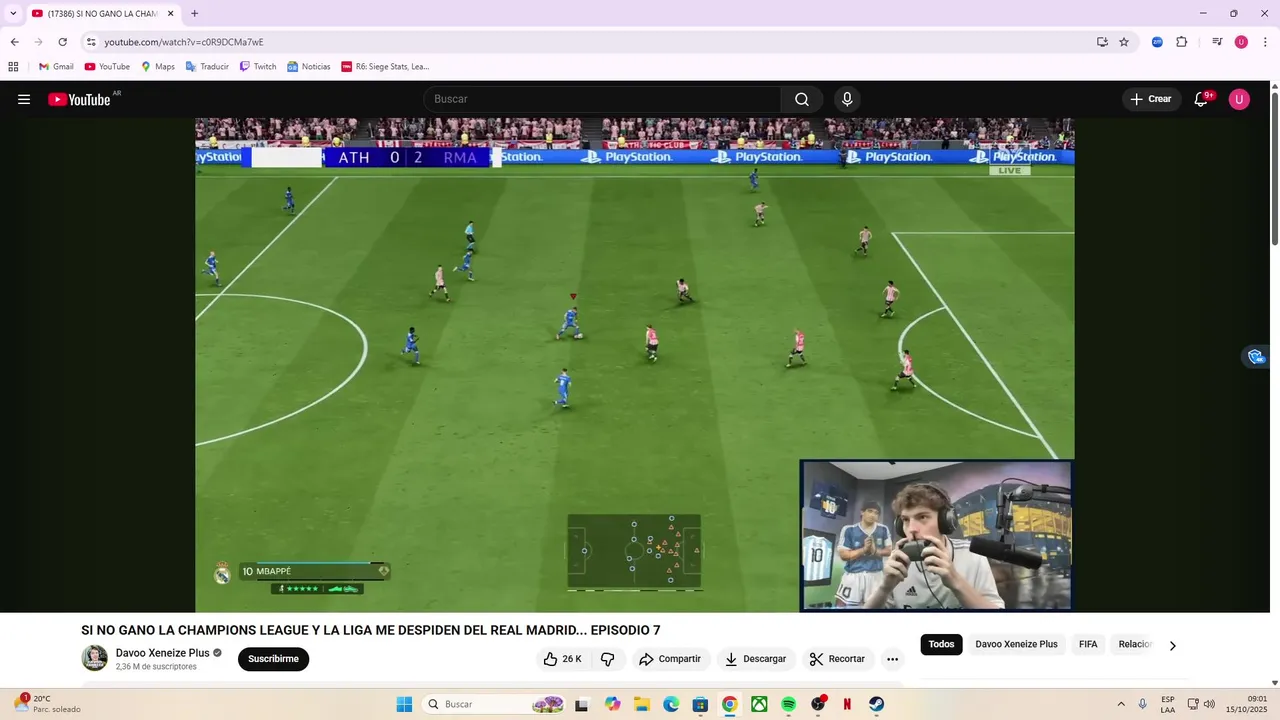Screen dimensions: 1280x720
Task: Click the taskbar Buscar search box
Action: (x=494, y=704)
